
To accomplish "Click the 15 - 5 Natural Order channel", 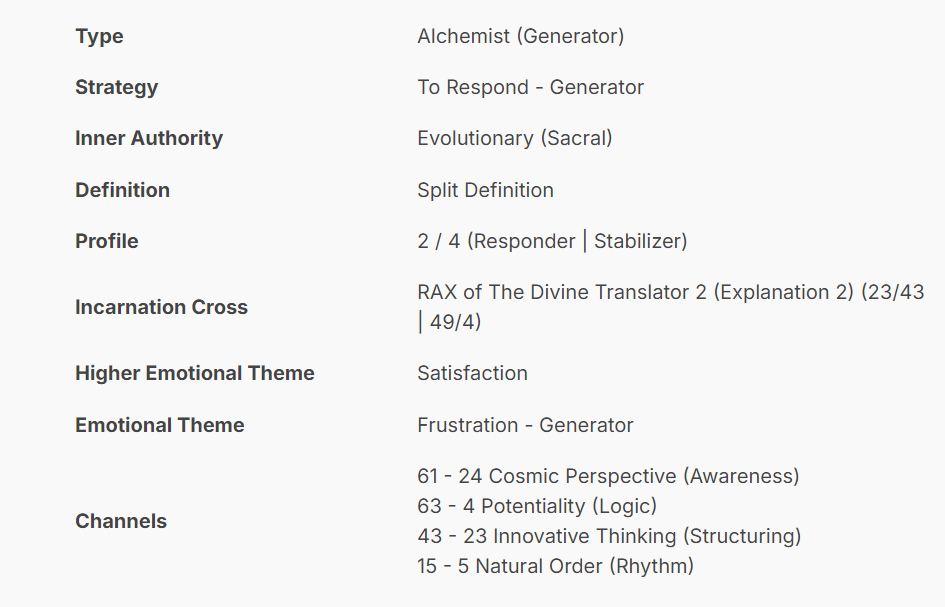I will (x=555, y=566).
